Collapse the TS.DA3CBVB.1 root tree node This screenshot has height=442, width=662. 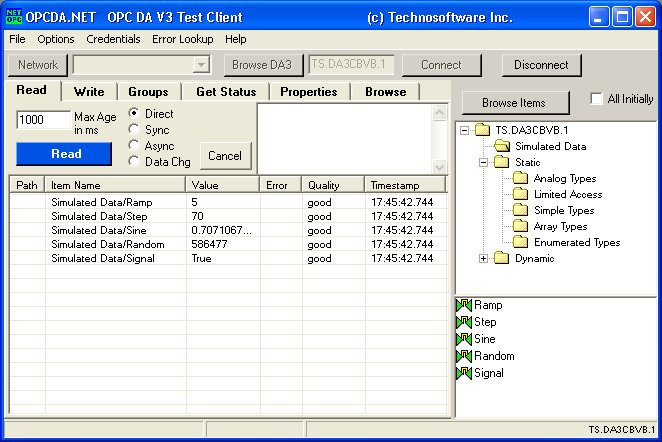(464, 130)
